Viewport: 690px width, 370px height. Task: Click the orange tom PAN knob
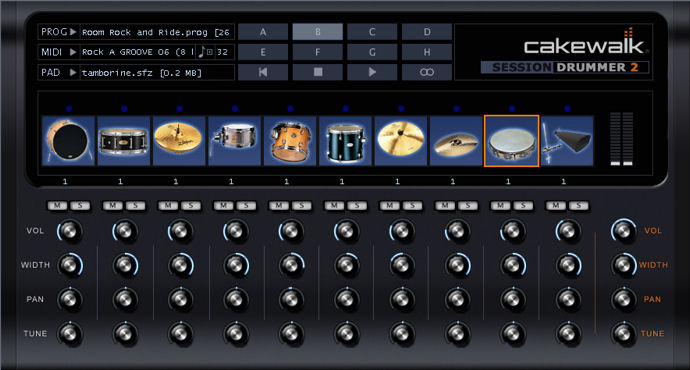click(291, 299)
